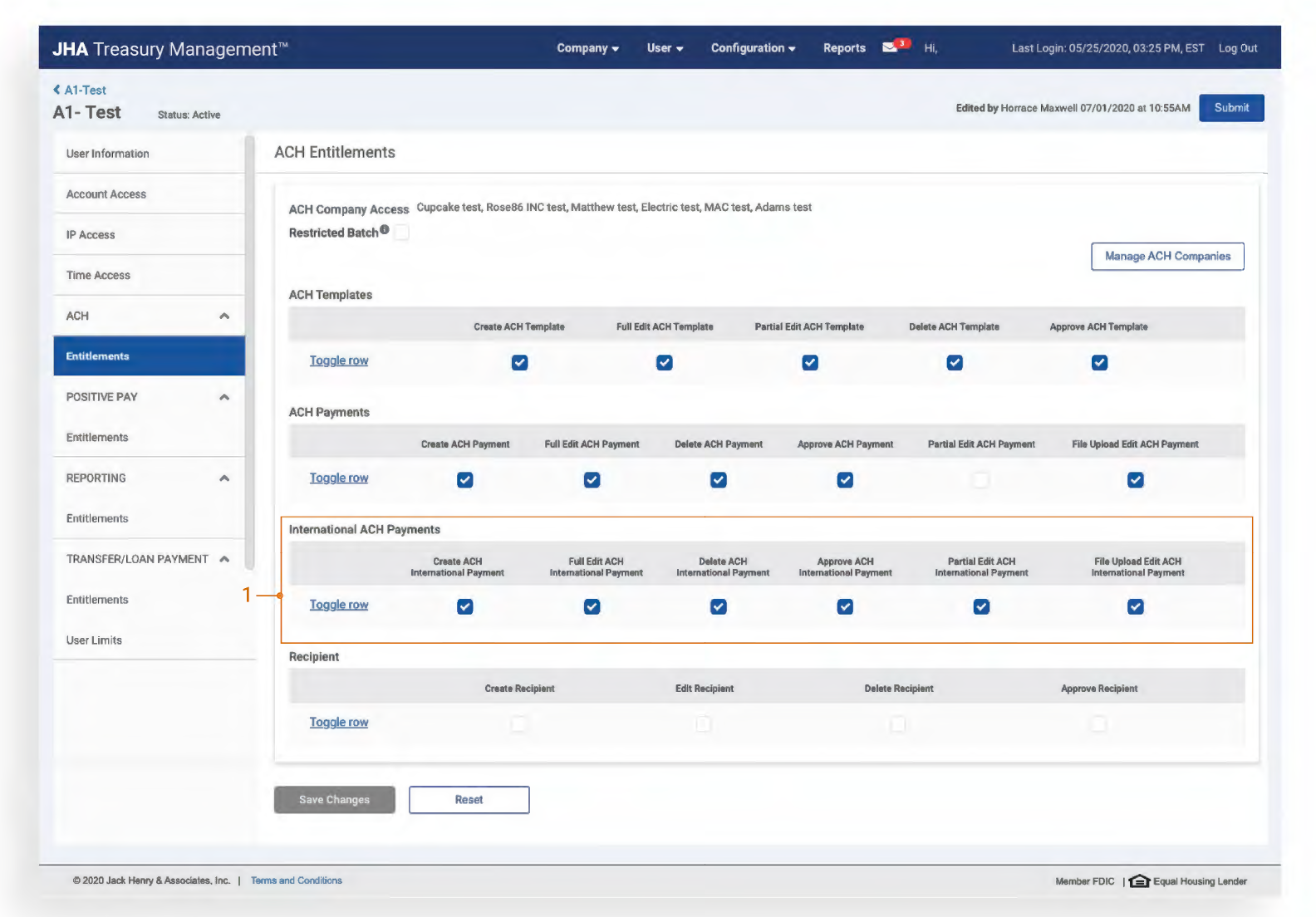1316x917 pixels.
Task: Click the Equal Housing Lender icon
Action: (1139, 881)
